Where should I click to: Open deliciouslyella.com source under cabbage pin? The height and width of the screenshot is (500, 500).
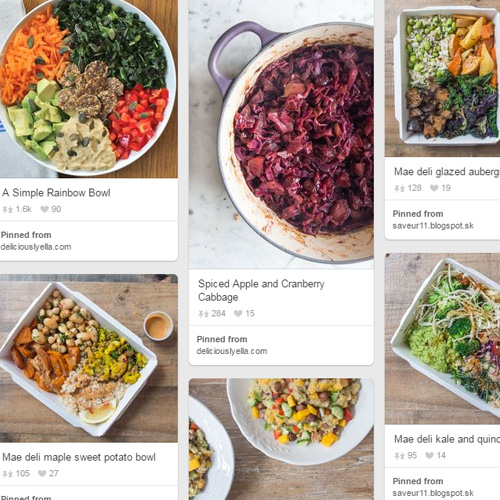pyautogui.click(x=232, y=351)
